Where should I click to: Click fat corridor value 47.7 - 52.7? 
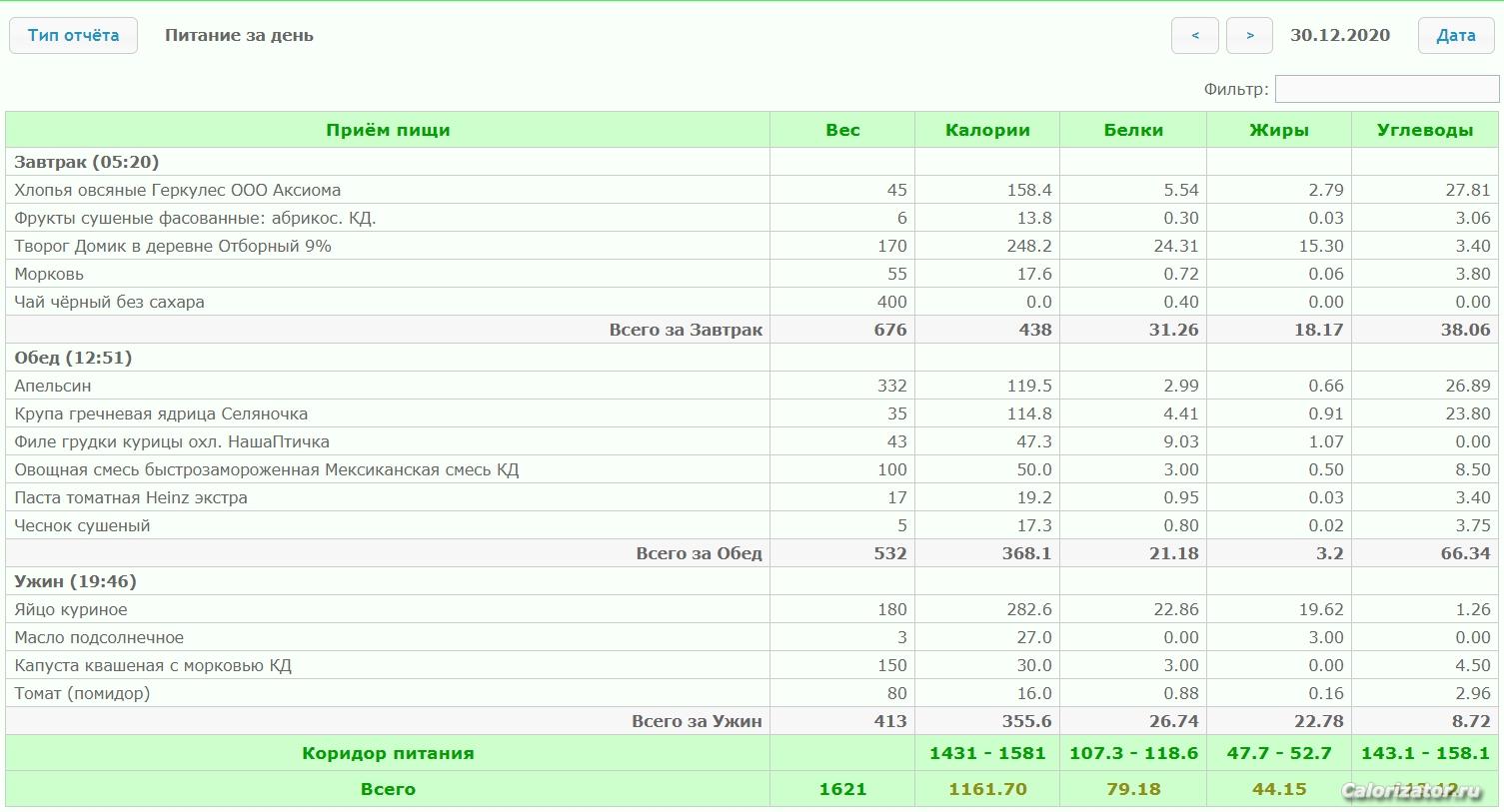[x=1279, y=753]
